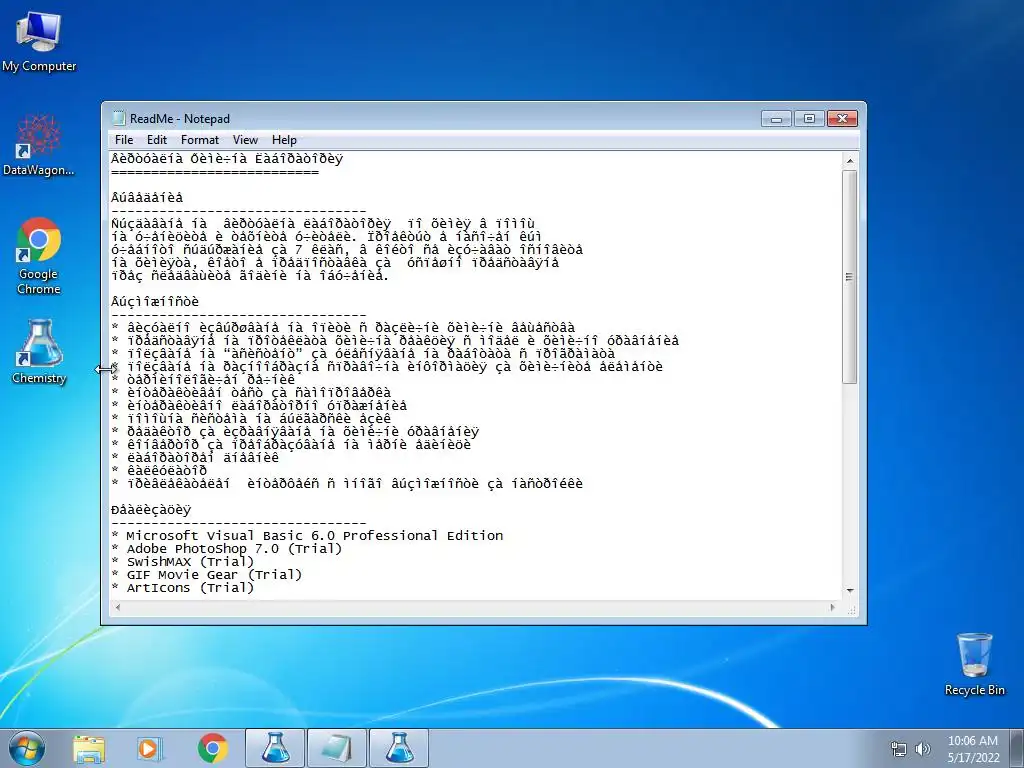The height and width of the screenshot is (768, 1024).
Task: Click the vertical scrollbar up arrow
Action: pos(850,160)
